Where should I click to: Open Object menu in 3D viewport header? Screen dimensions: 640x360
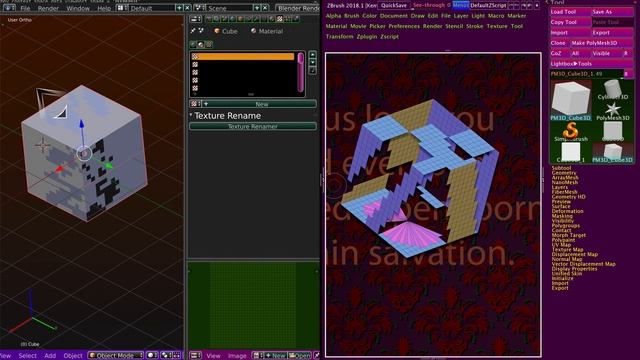[x=73, y=356]
